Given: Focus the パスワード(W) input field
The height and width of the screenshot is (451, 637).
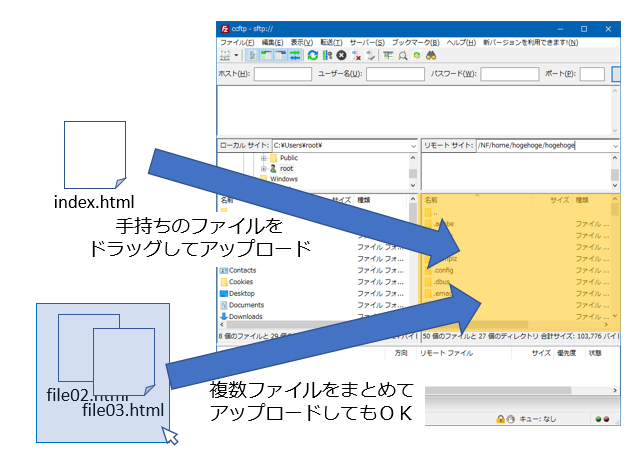Looking at the screenshot, I should (510, 74).
